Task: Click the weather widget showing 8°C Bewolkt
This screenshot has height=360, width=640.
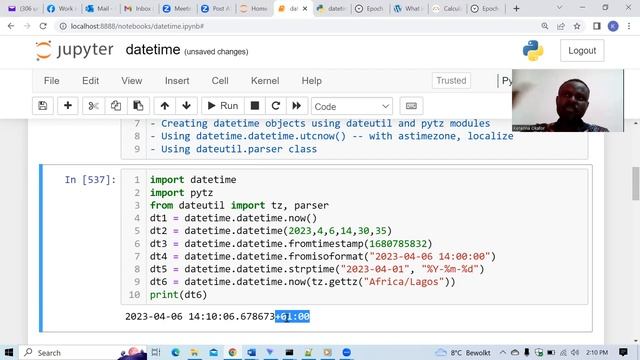Action: [x=462, y=352]
